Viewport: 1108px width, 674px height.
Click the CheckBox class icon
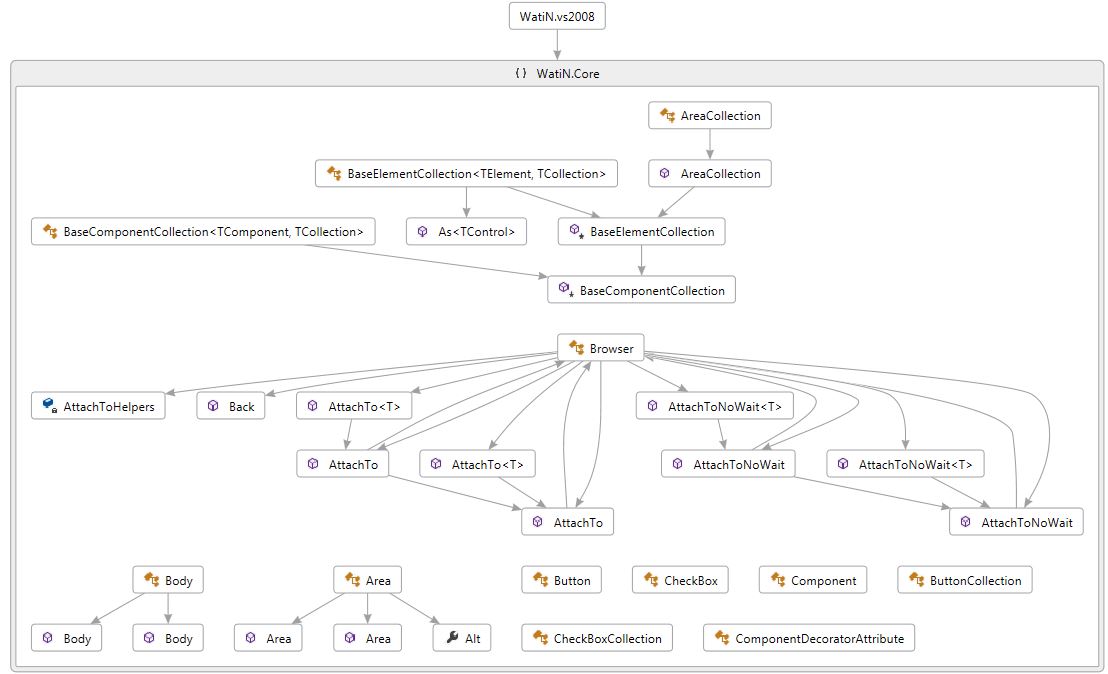click(x=651, y=579)
